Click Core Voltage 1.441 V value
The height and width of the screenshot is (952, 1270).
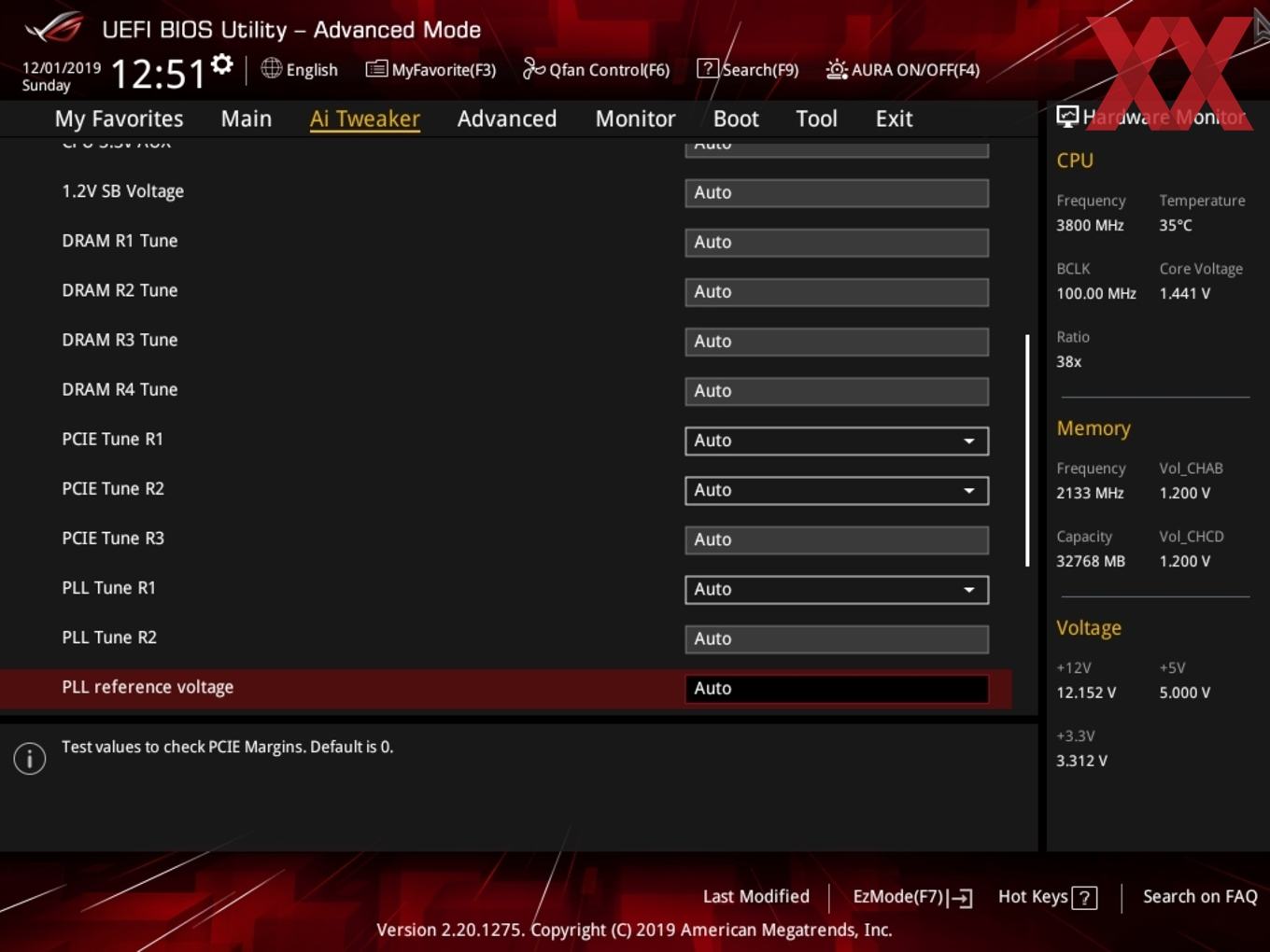pos(1185,293)
